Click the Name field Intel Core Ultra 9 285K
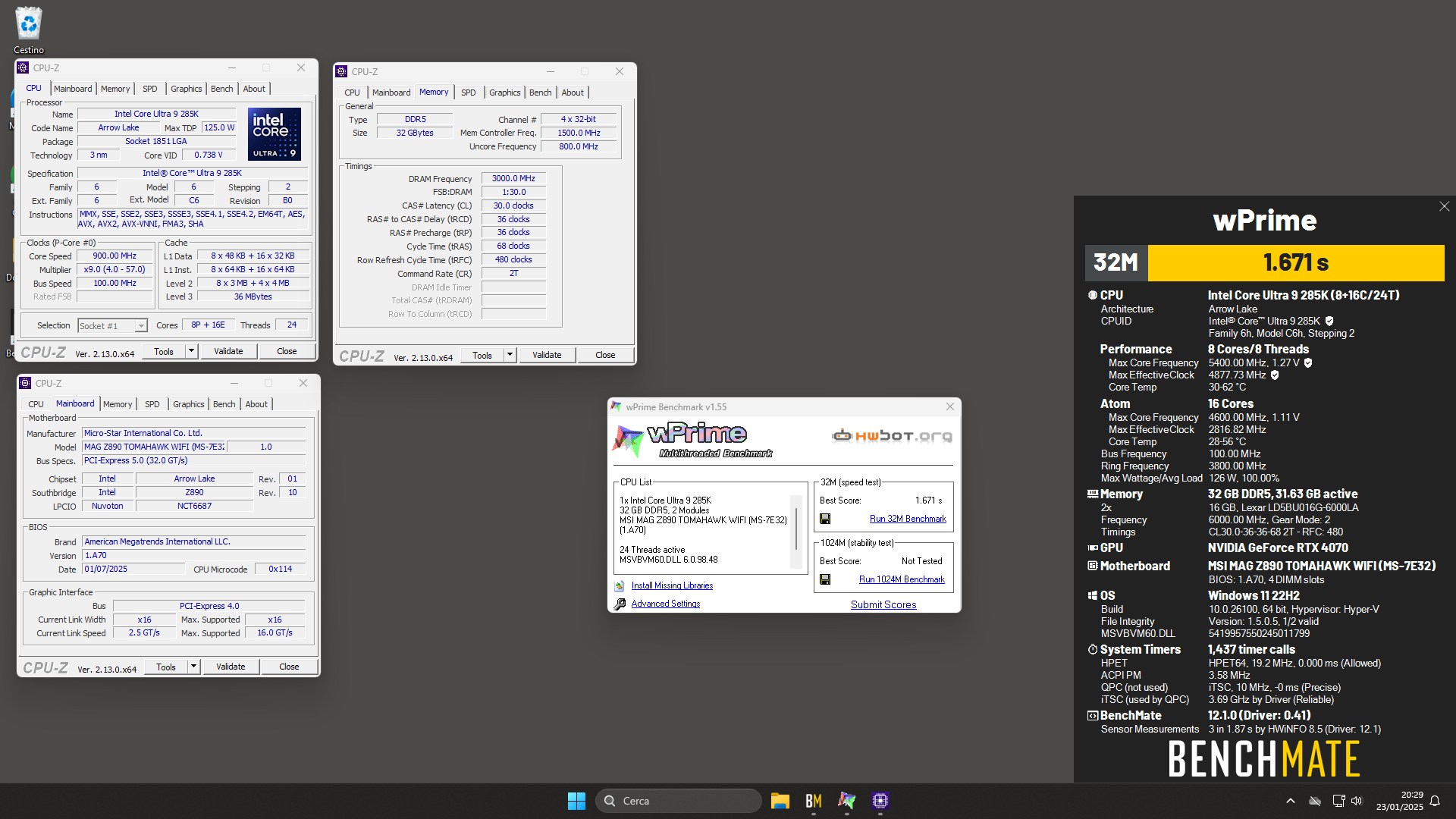This screenshot has height=819, width=1456. [x=156, y=114]
